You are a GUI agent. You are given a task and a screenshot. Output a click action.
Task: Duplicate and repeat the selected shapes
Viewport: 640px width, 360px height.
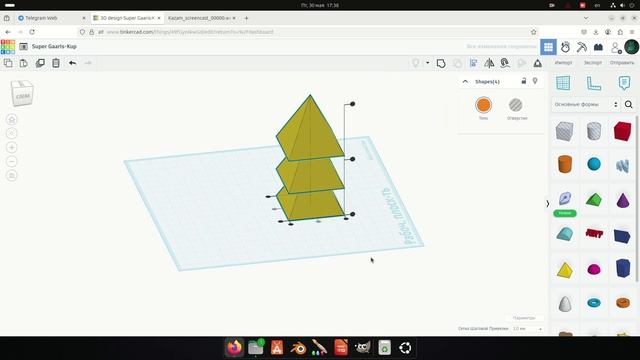[x=40, y=63]
